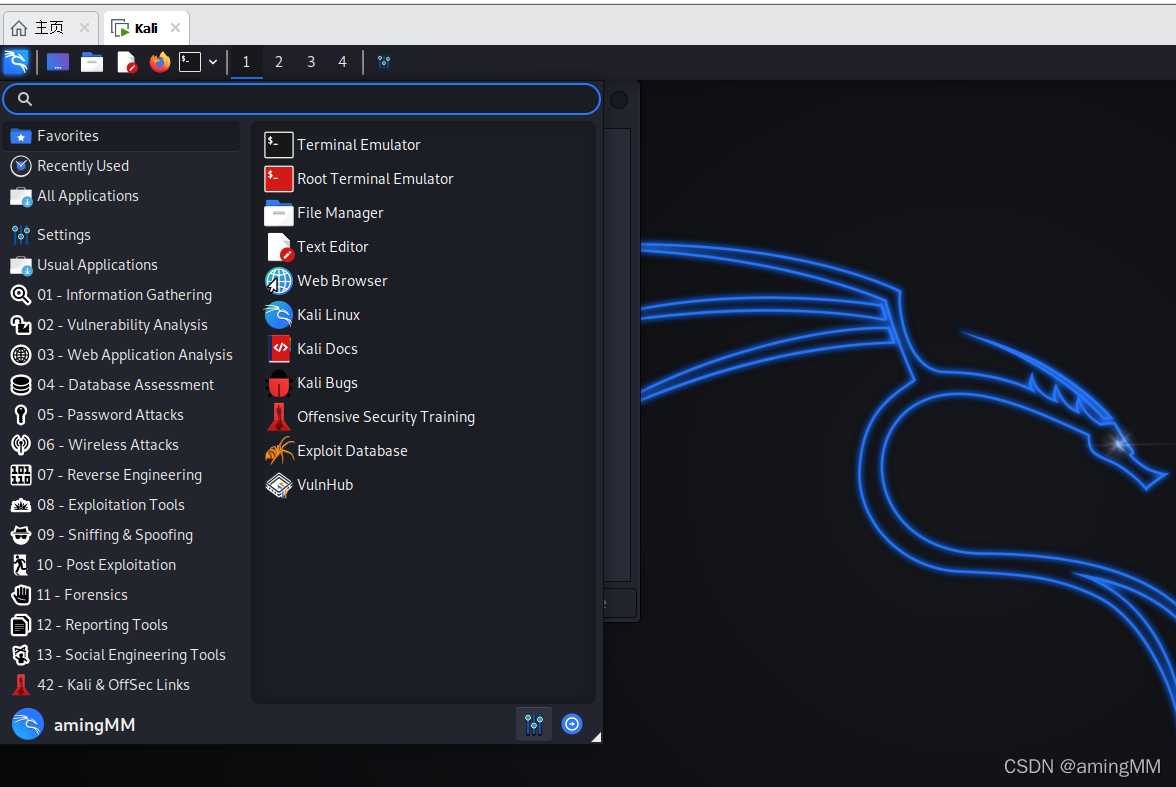Launch Root Terminal Emulator
Screen dimensions: 1176x787
tap(424, 179)
